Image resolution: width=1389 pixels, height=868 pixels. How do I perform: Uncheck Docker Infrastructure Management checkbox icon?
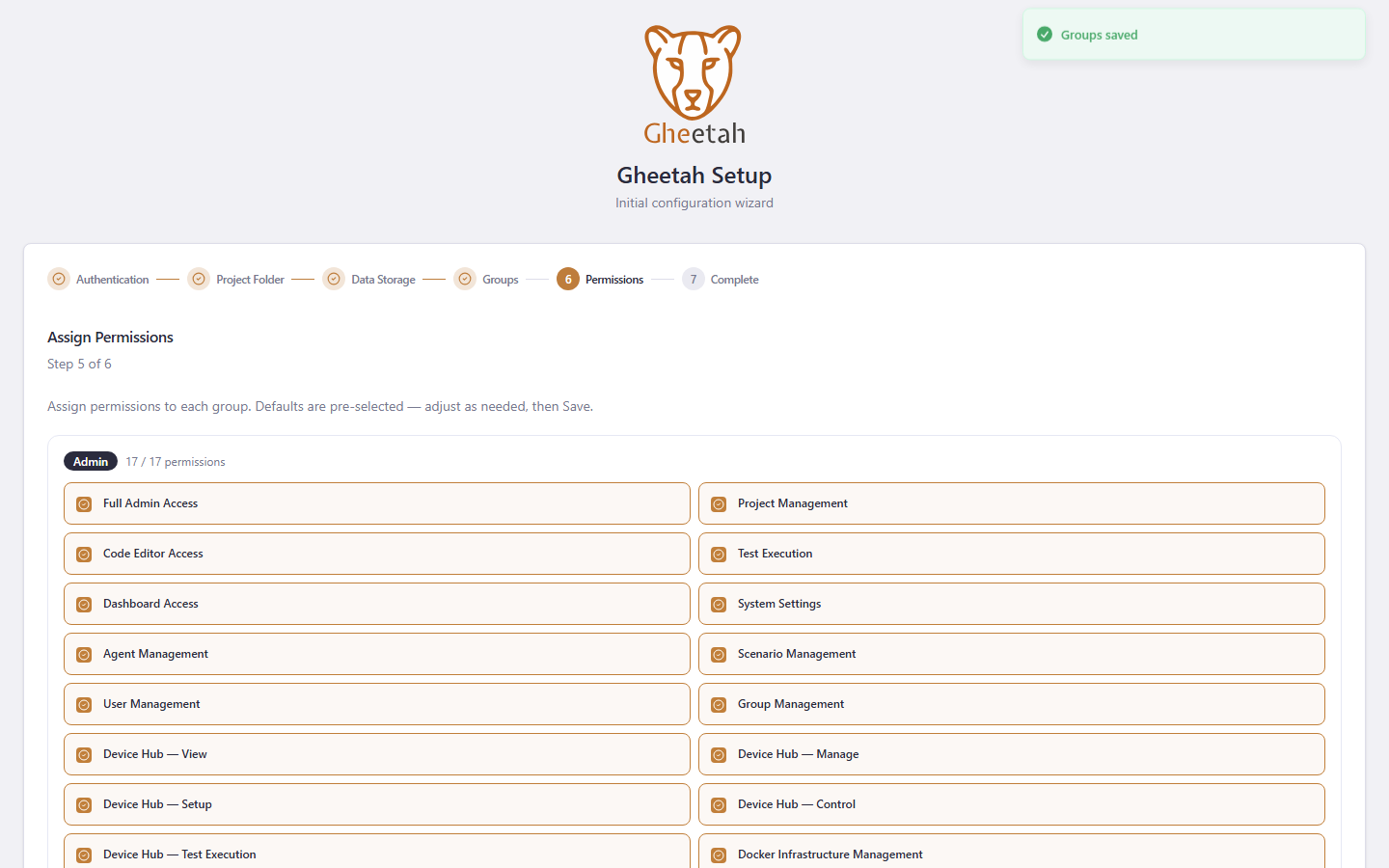coord(719,854)
